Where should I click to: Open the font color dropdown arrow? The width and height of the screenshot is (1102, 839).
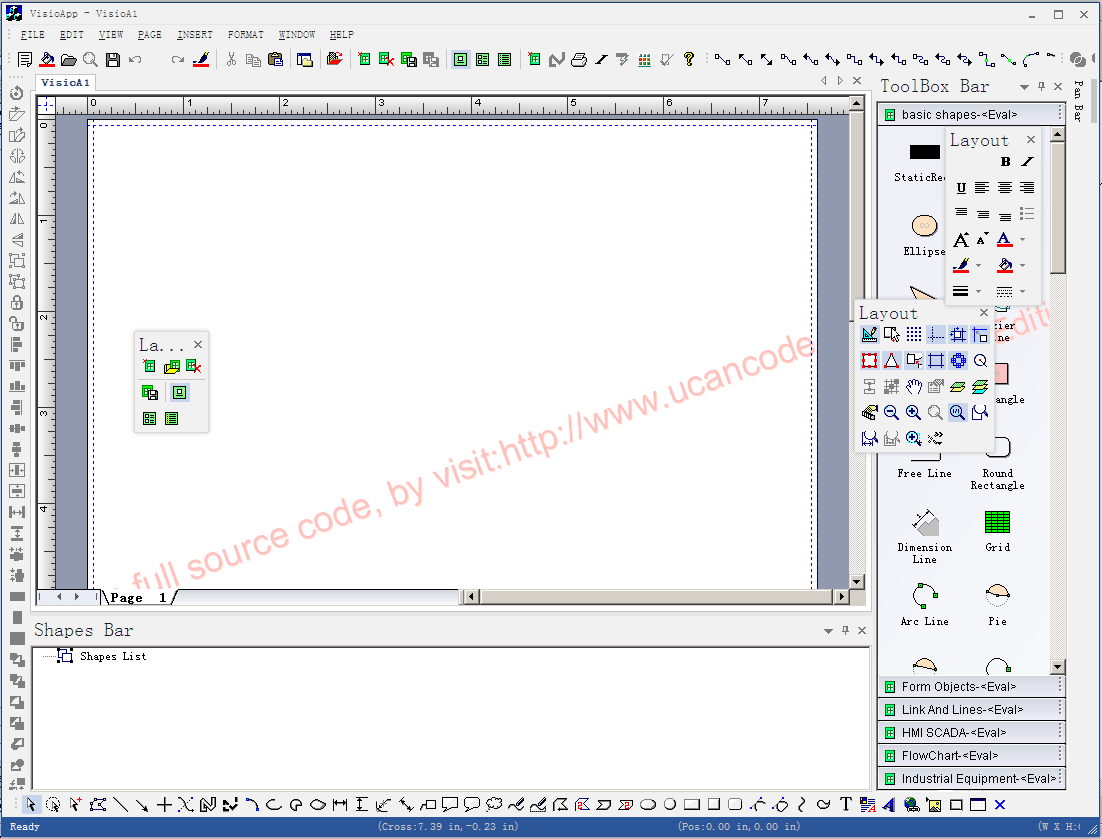pos(1023,240)
